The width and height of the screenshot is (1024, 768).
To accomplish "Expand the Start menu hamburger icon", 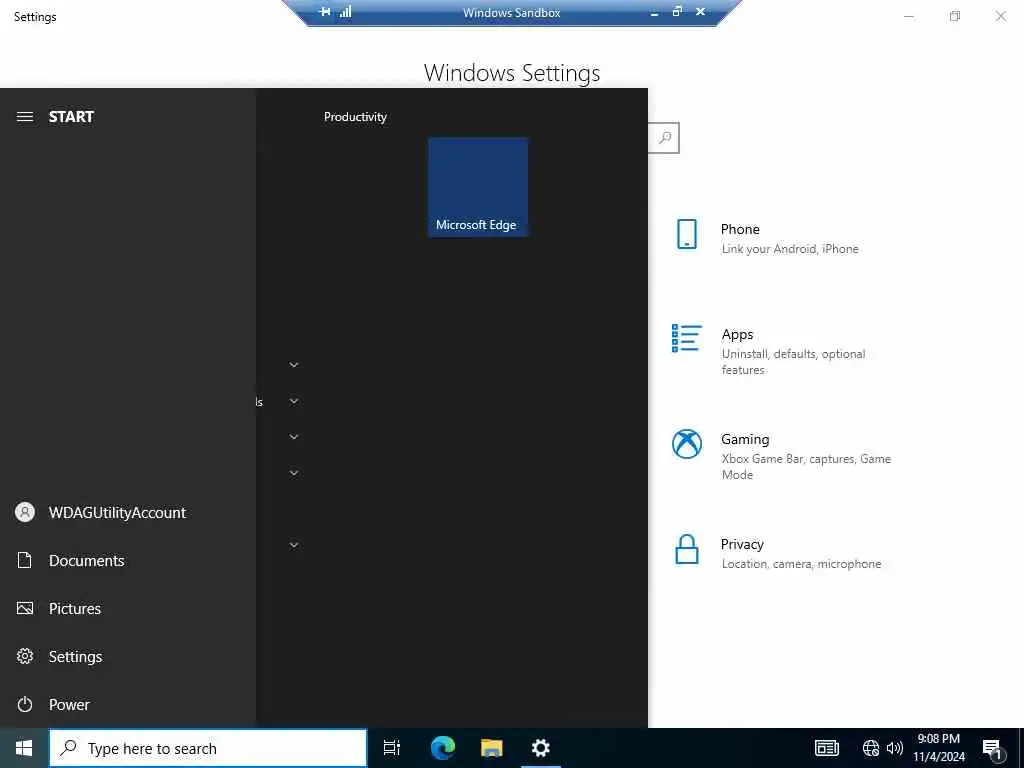I will [25, 117].
